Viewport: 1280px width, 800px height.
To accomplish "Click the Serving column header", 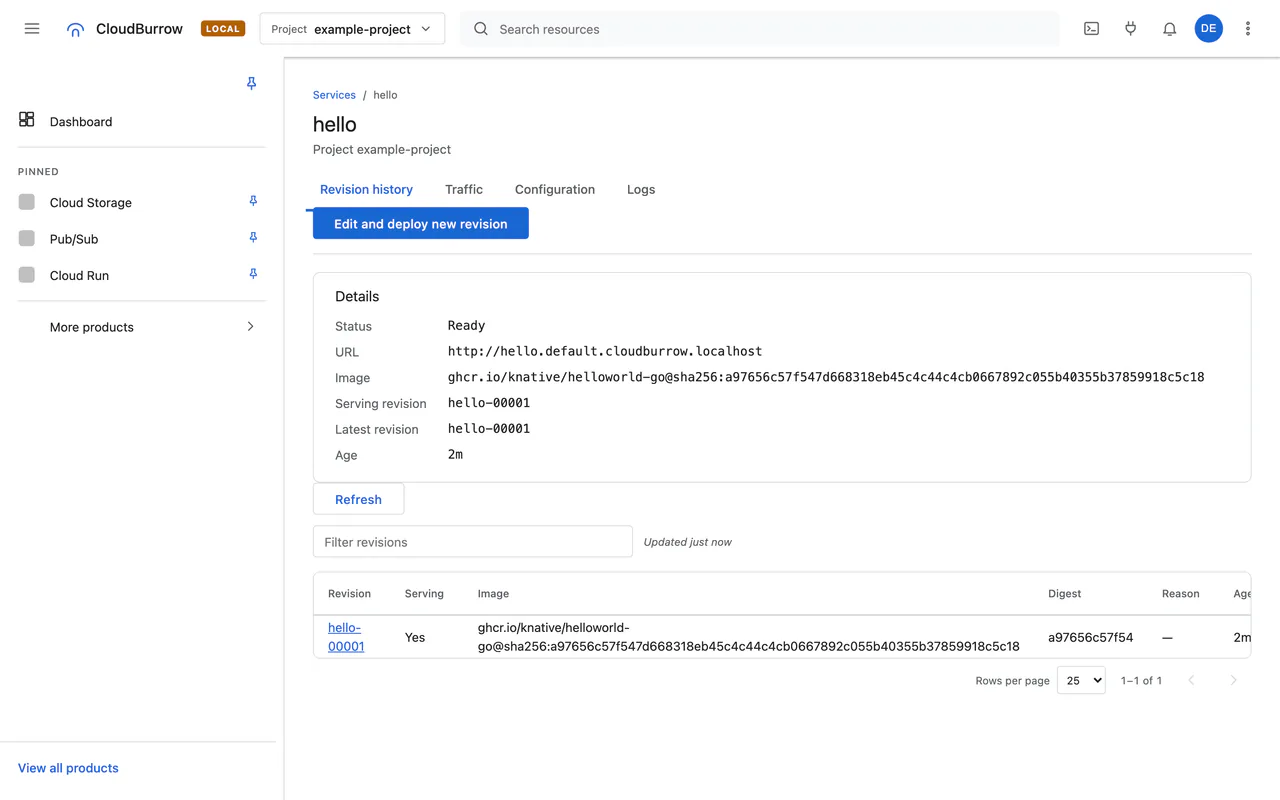I will point(424,593).
